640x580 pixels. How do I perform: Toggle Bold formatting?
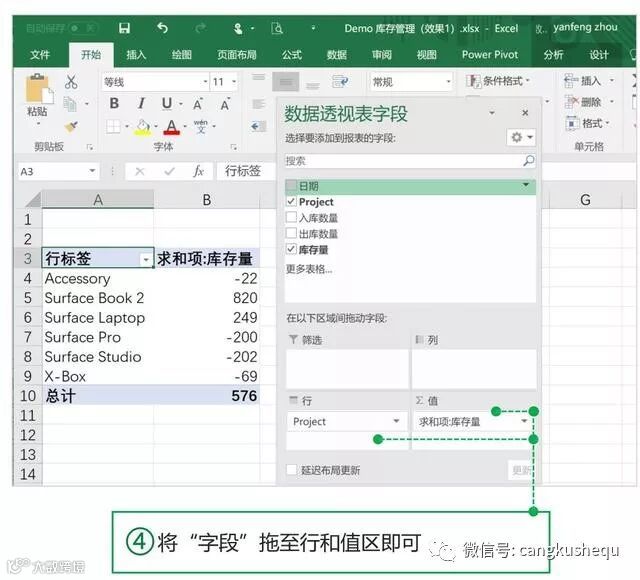[114, 104]
